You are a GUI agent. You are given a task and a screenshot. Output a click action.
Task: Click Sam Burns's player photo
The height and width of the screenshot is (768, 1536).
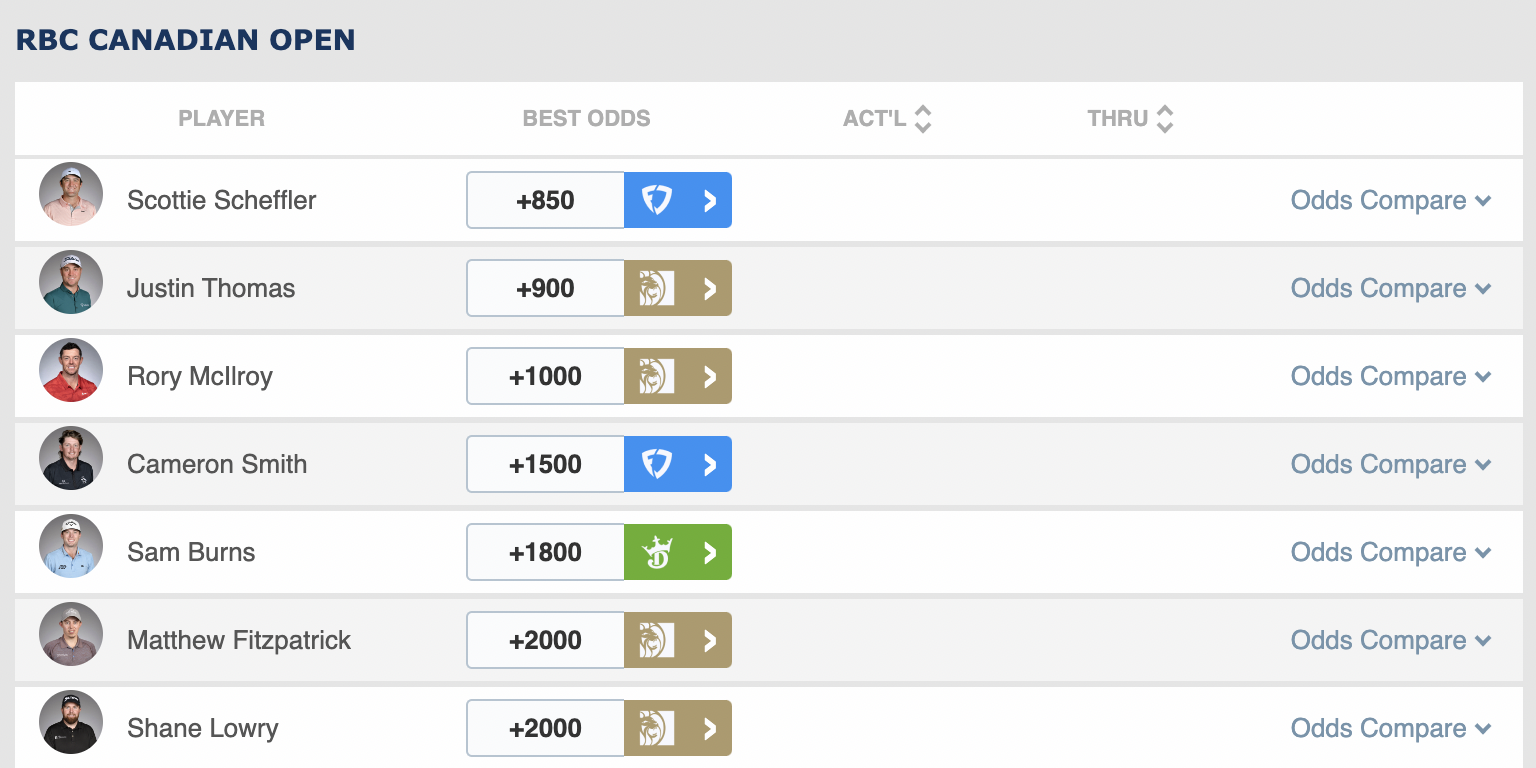point(71,546)
